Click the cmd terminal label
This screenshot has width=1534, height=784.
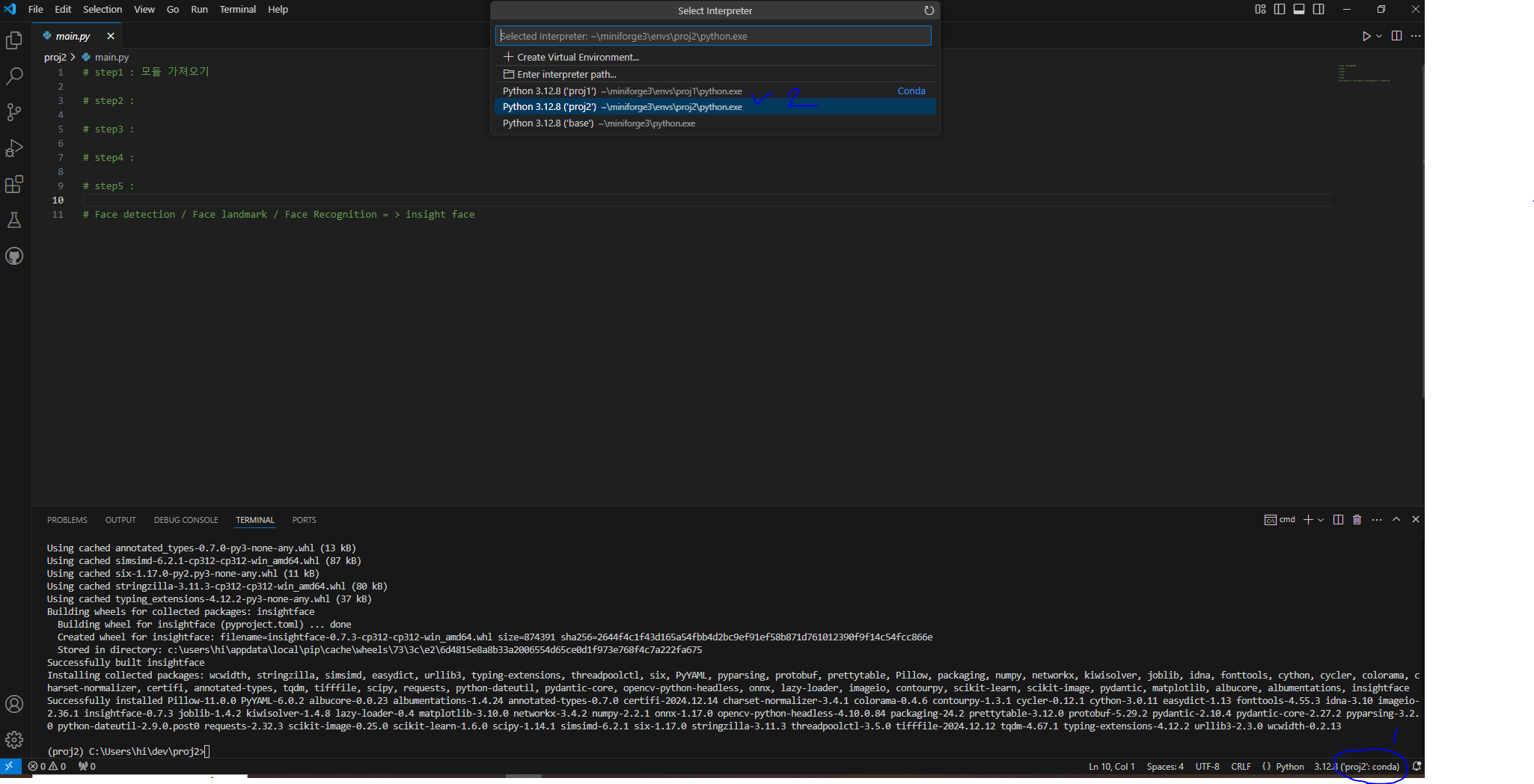pyautogui.click(x=1280, y=520)
